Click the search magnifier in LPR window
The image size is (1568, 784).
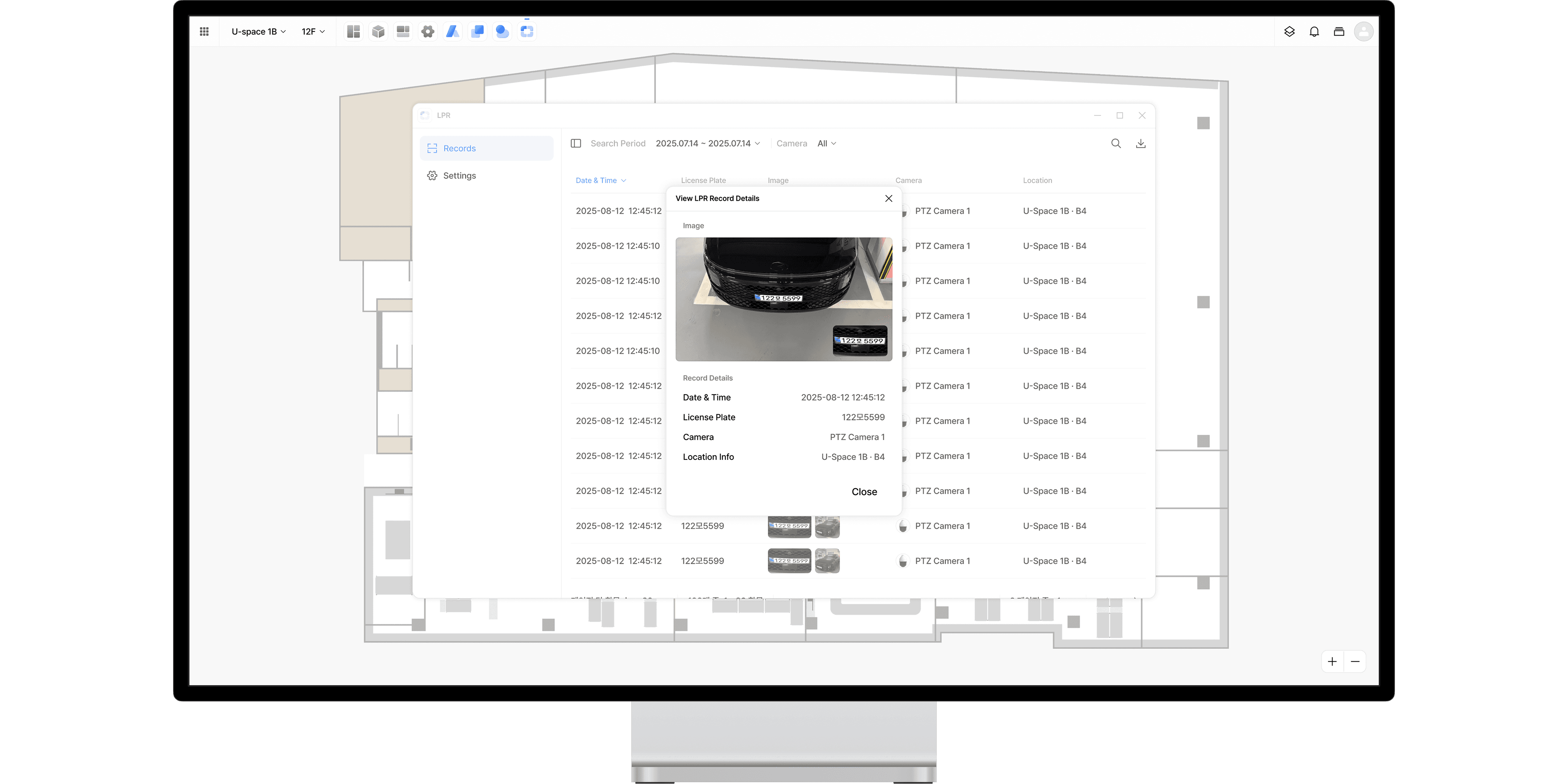(1116, 144)
